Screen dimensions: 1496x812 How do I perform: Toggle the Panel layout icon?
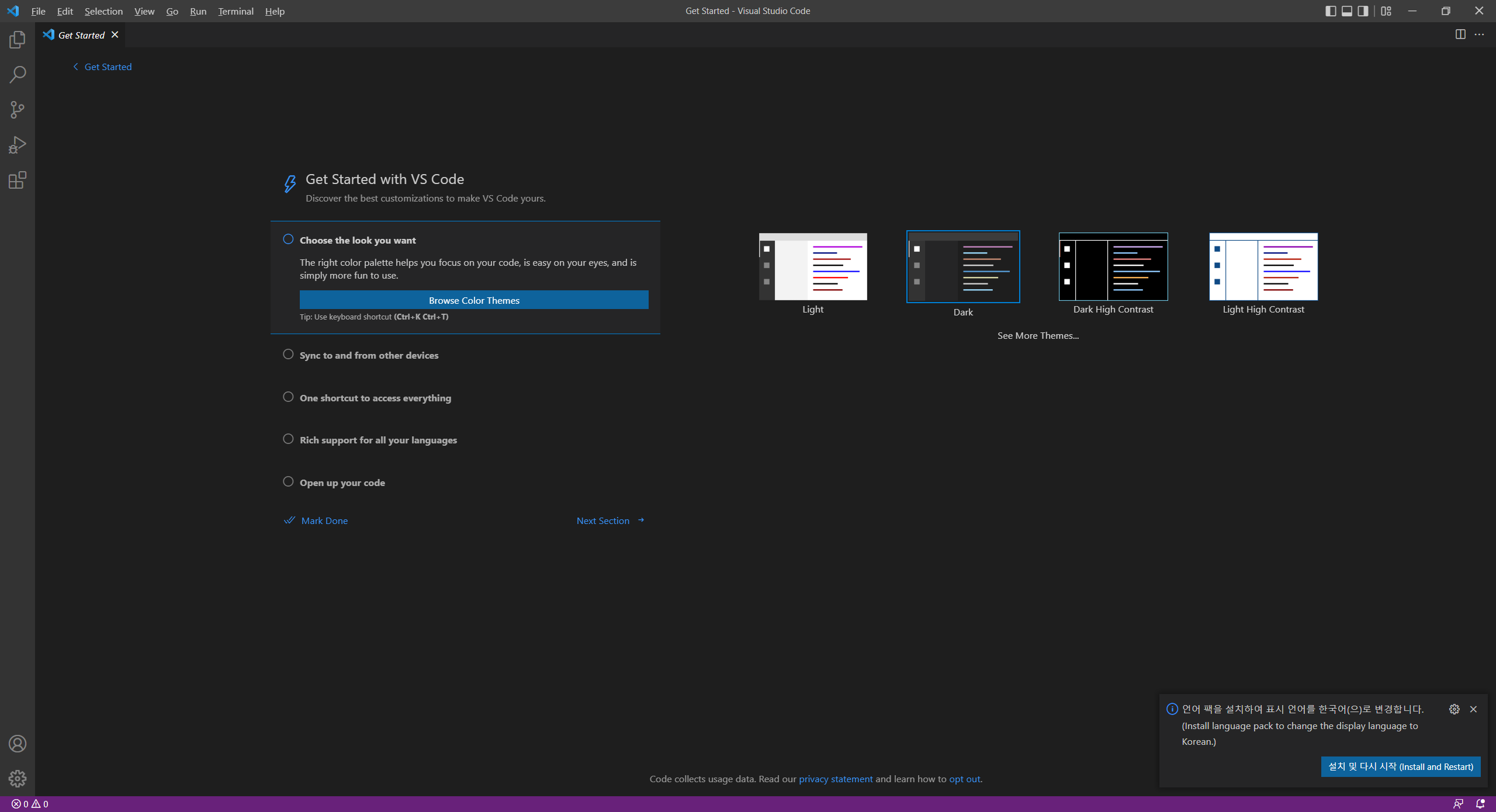(x=1347, y=11)
